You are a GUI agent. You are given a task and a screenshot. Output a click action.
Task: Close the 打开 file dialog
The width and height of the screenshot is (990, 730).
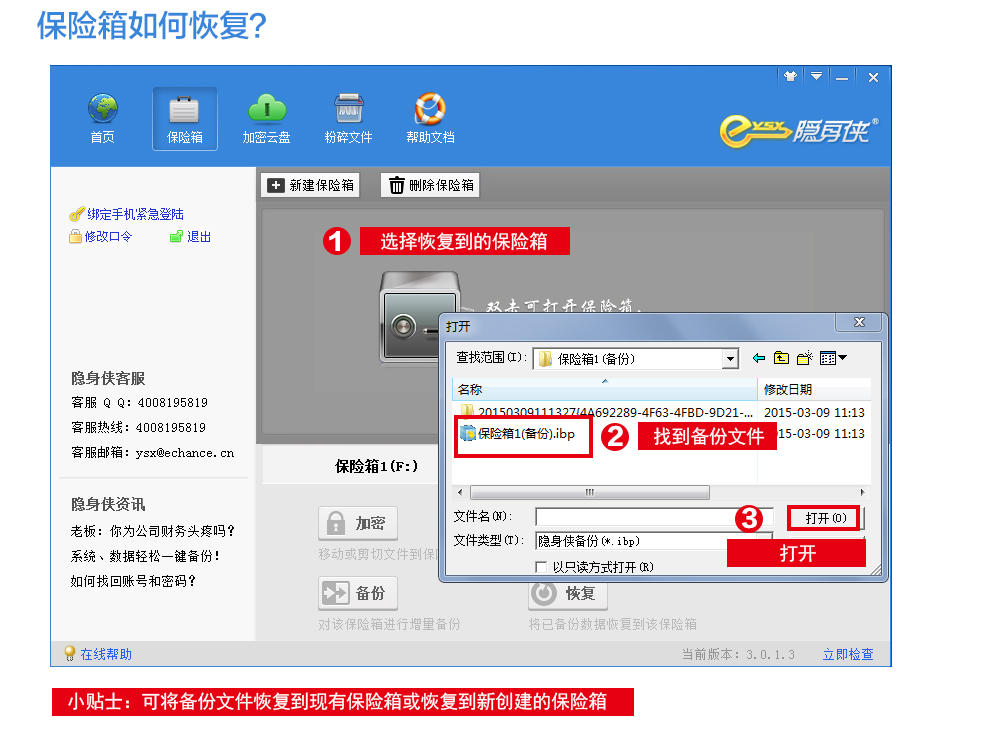click(859, 322)
